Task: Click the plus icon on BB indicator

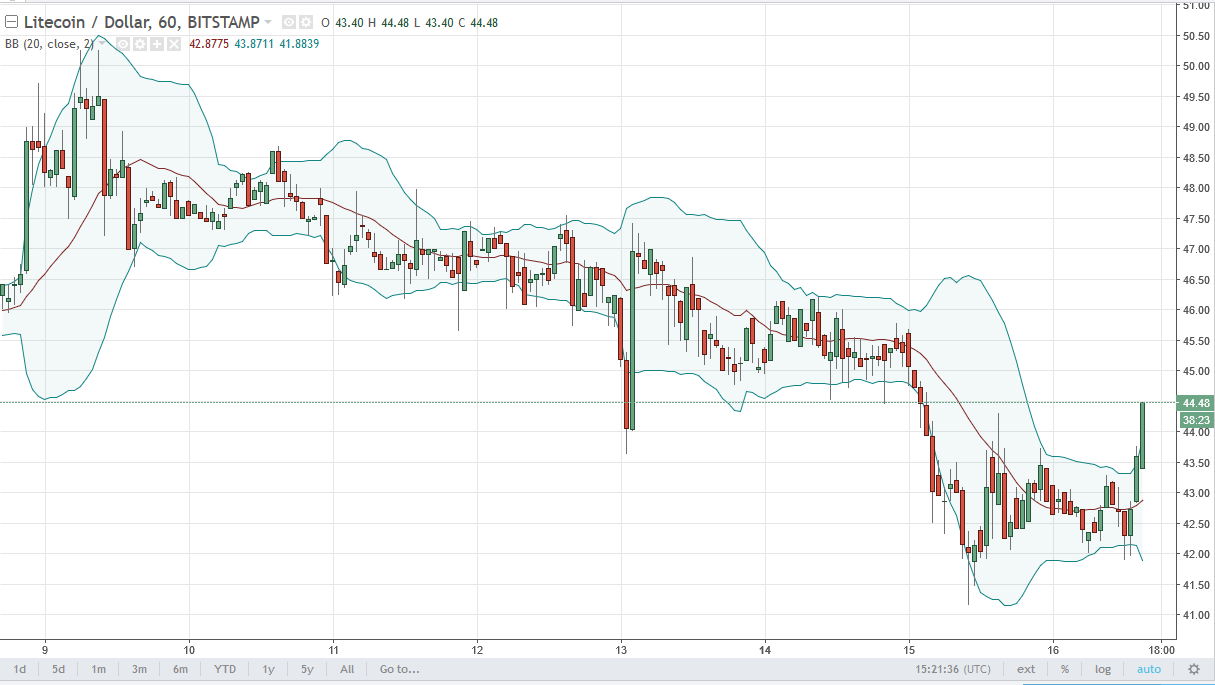Action: point(158,44)
